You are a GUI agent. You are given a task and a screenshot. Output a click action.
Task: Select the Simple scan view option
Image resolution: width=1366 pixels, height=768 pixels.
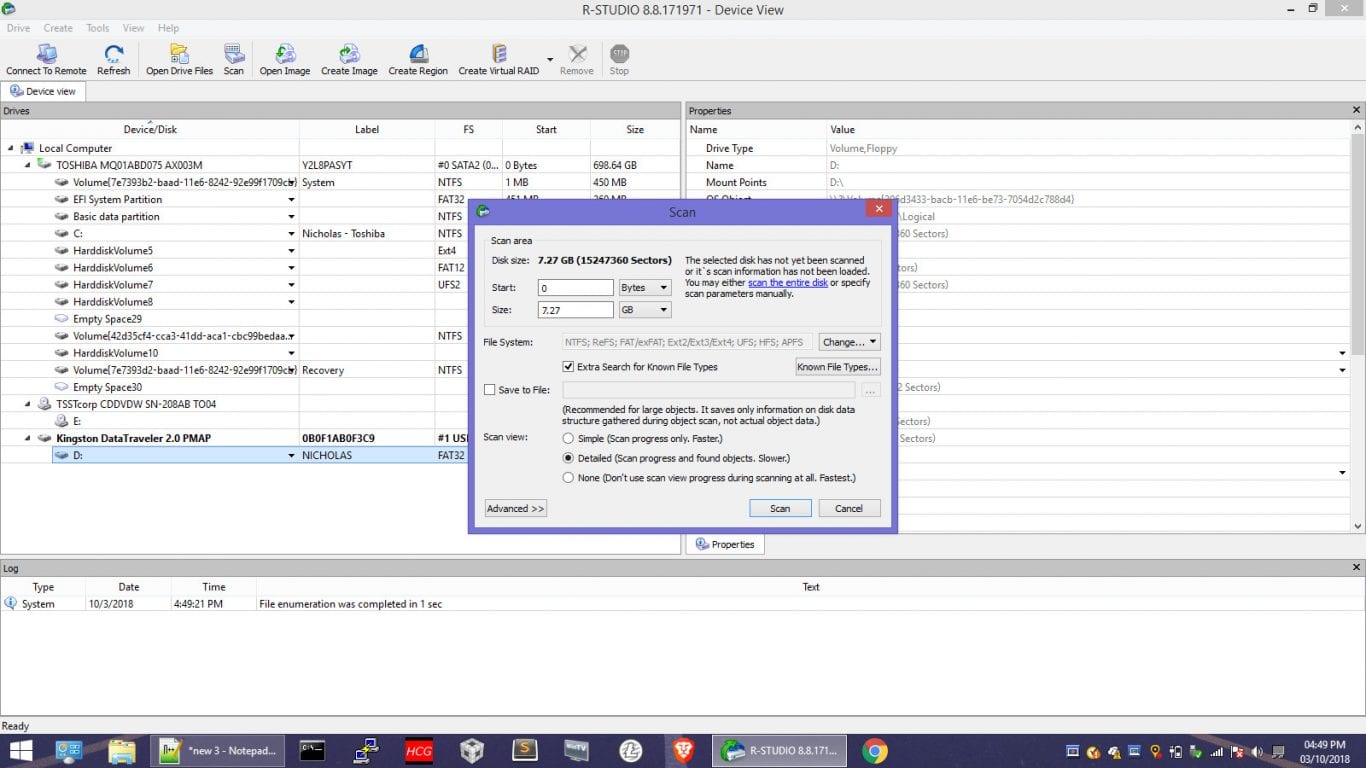[x=569, y=439]
